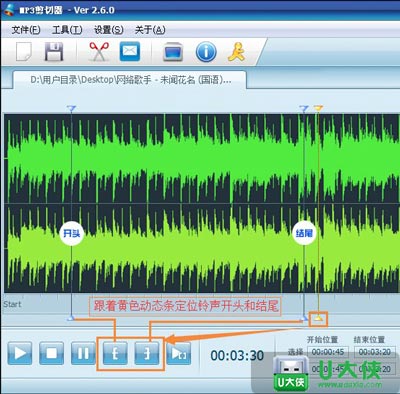Select the tab 未闻花名 (国语) file
This screenshot has width=400, height=394.
[x=130, y=80]
